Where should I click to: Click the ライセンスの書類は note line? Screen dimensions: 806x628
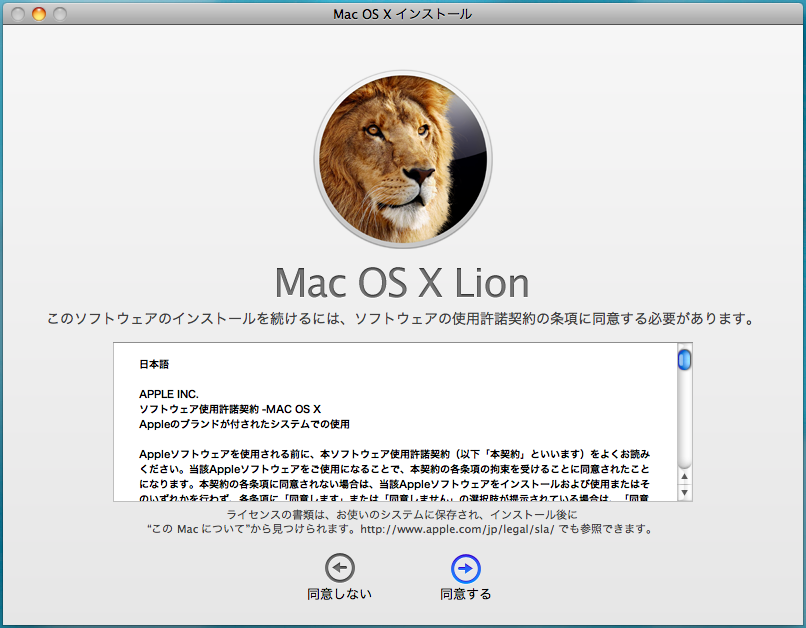coord(402,514)
